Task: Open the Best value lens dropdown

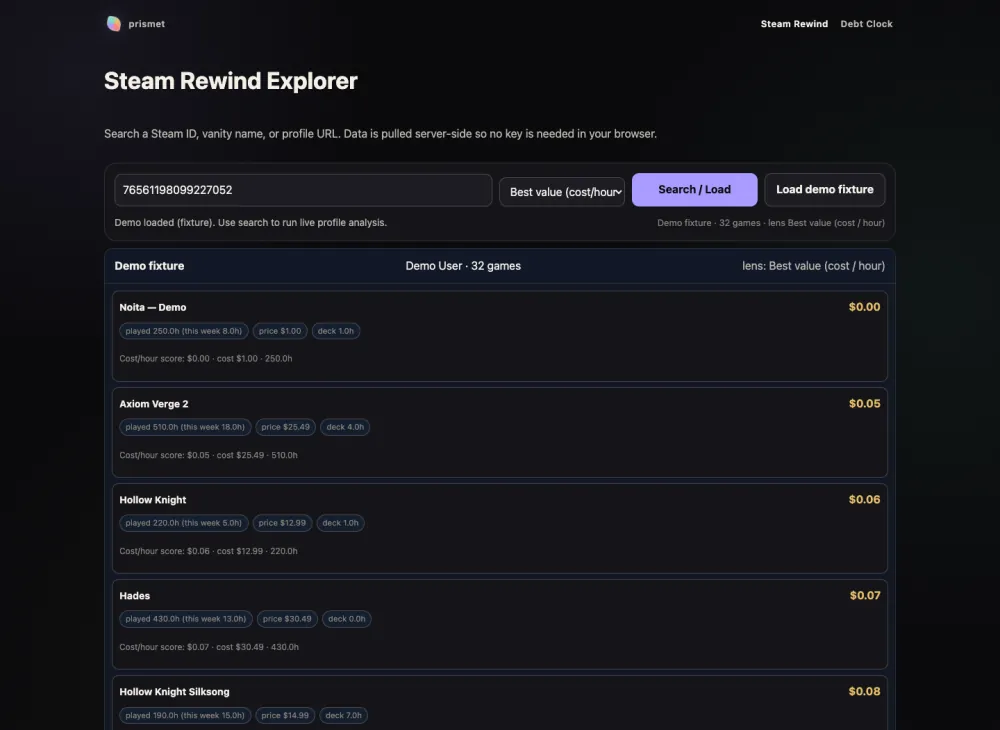Action: click(562, 192)
